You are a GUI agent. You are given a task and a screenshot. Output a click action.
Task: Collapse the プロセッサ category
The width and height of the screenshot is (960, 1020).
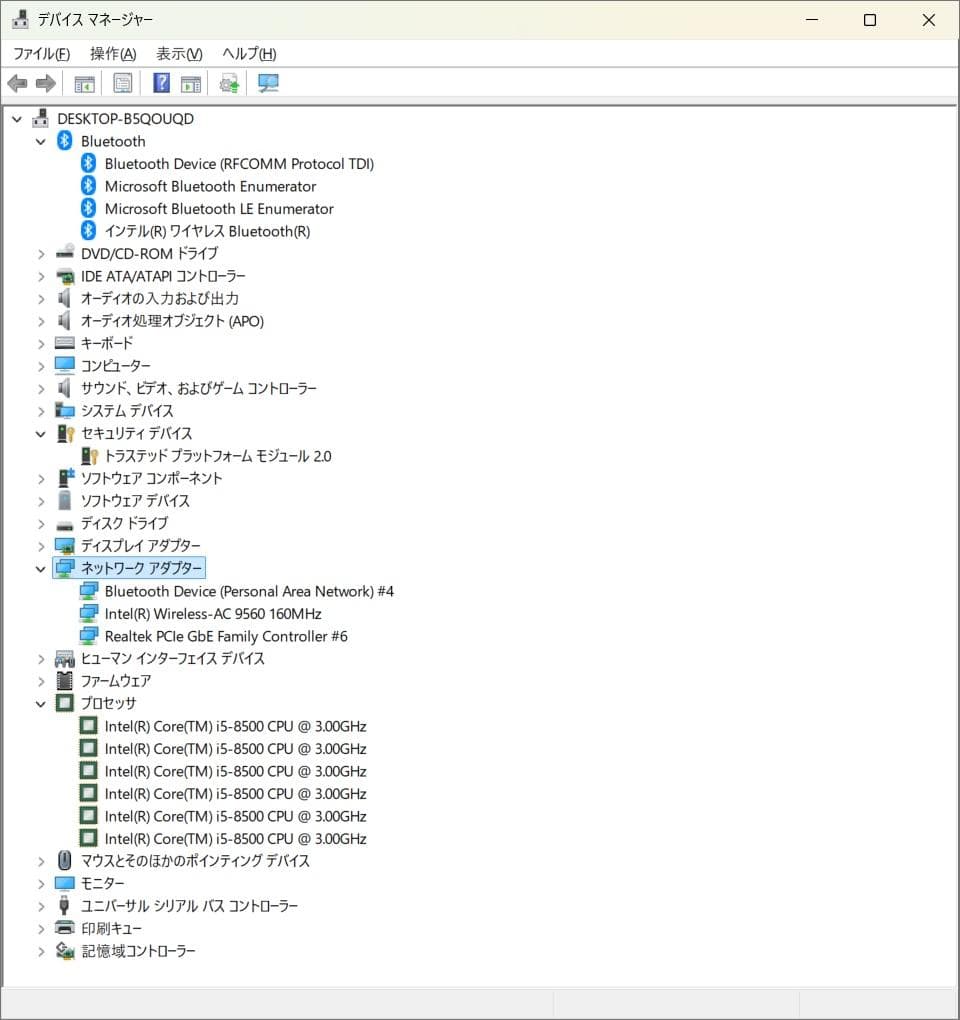pos(40,704)
